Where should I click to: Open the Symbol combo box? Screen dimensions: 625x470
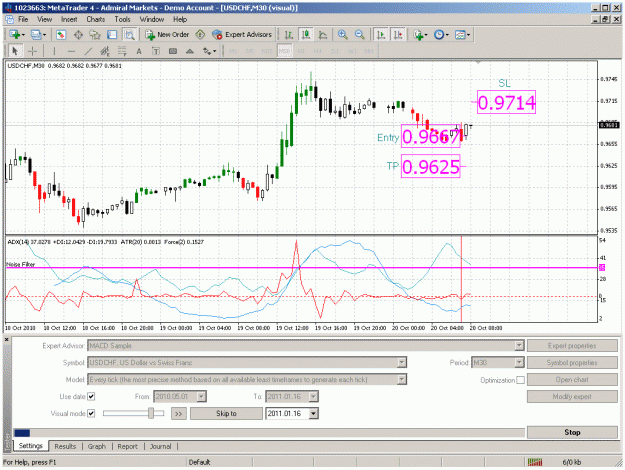tap(247, 363)
